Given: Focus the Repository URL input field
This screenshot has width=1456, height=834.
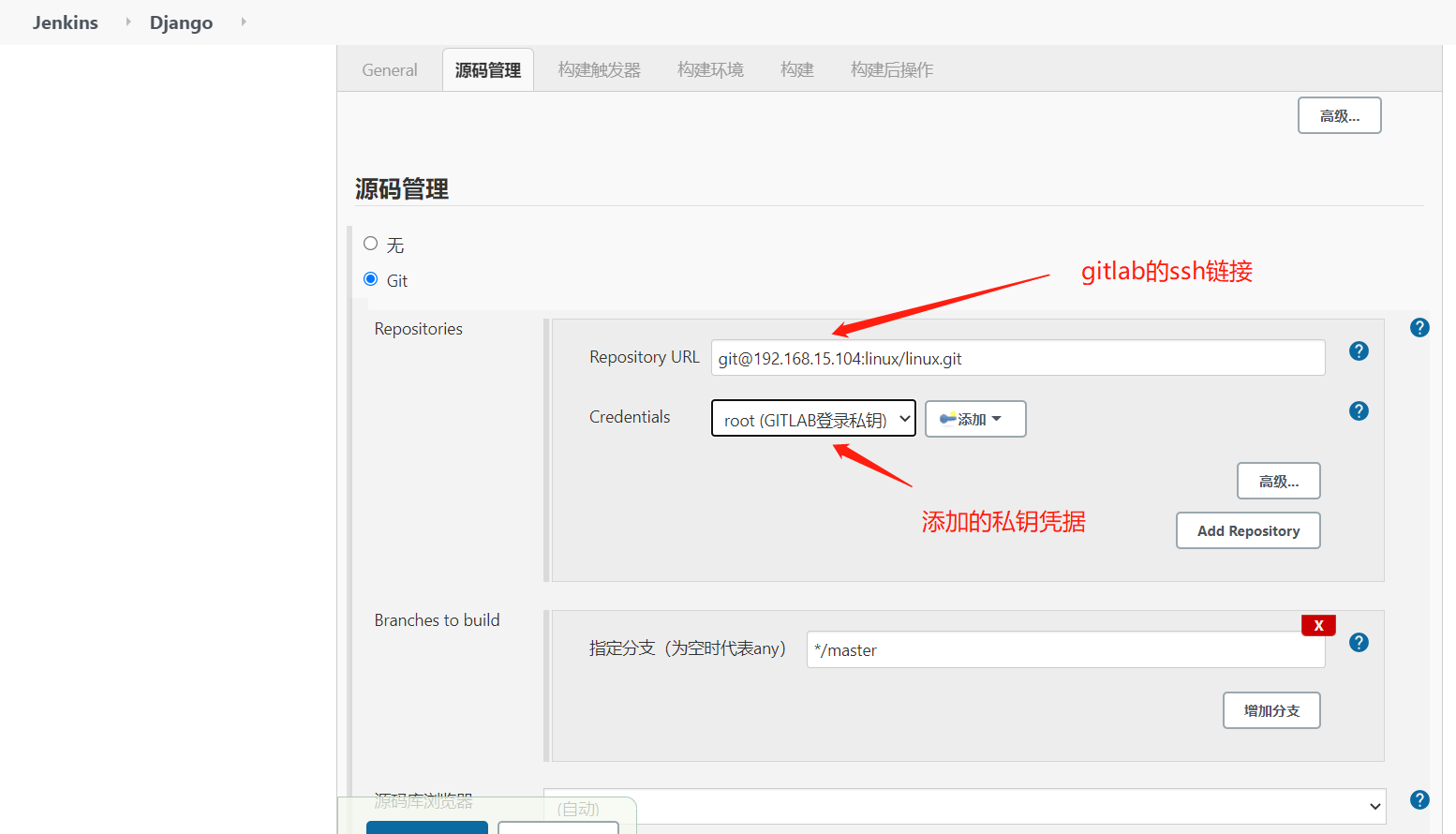Looking at the screenshot, I should [x=1018, y=358].
